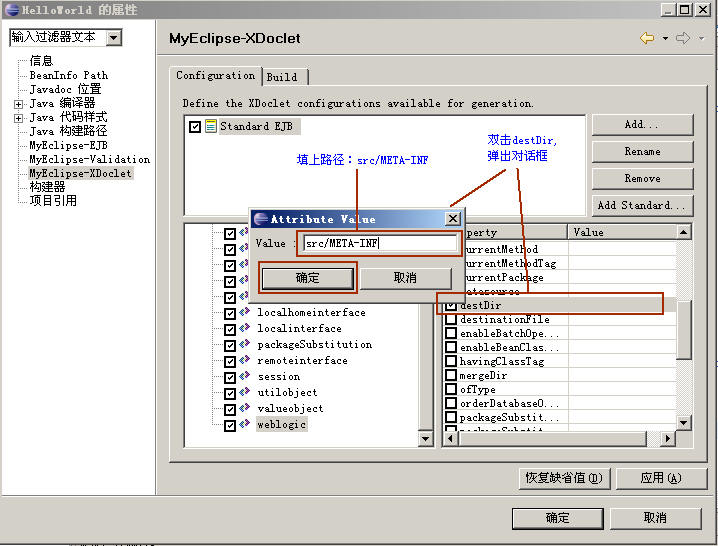Click the Add Standard... button
Viewport: 718px width, 546px height.
(x=642, y=206)
